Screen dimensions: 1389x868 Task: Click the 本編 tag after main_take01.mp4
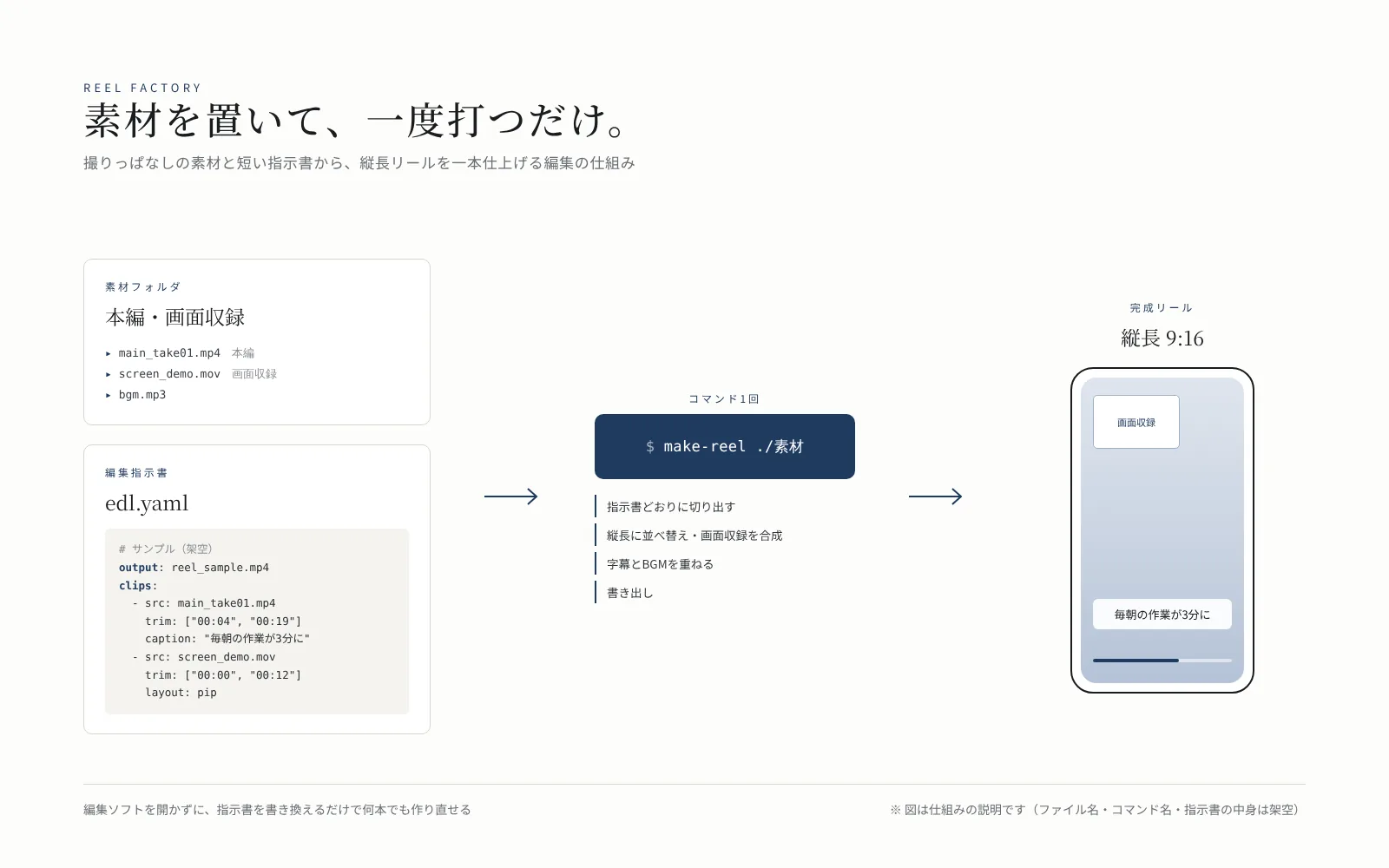pyautogui.click(x=243, y=353)
